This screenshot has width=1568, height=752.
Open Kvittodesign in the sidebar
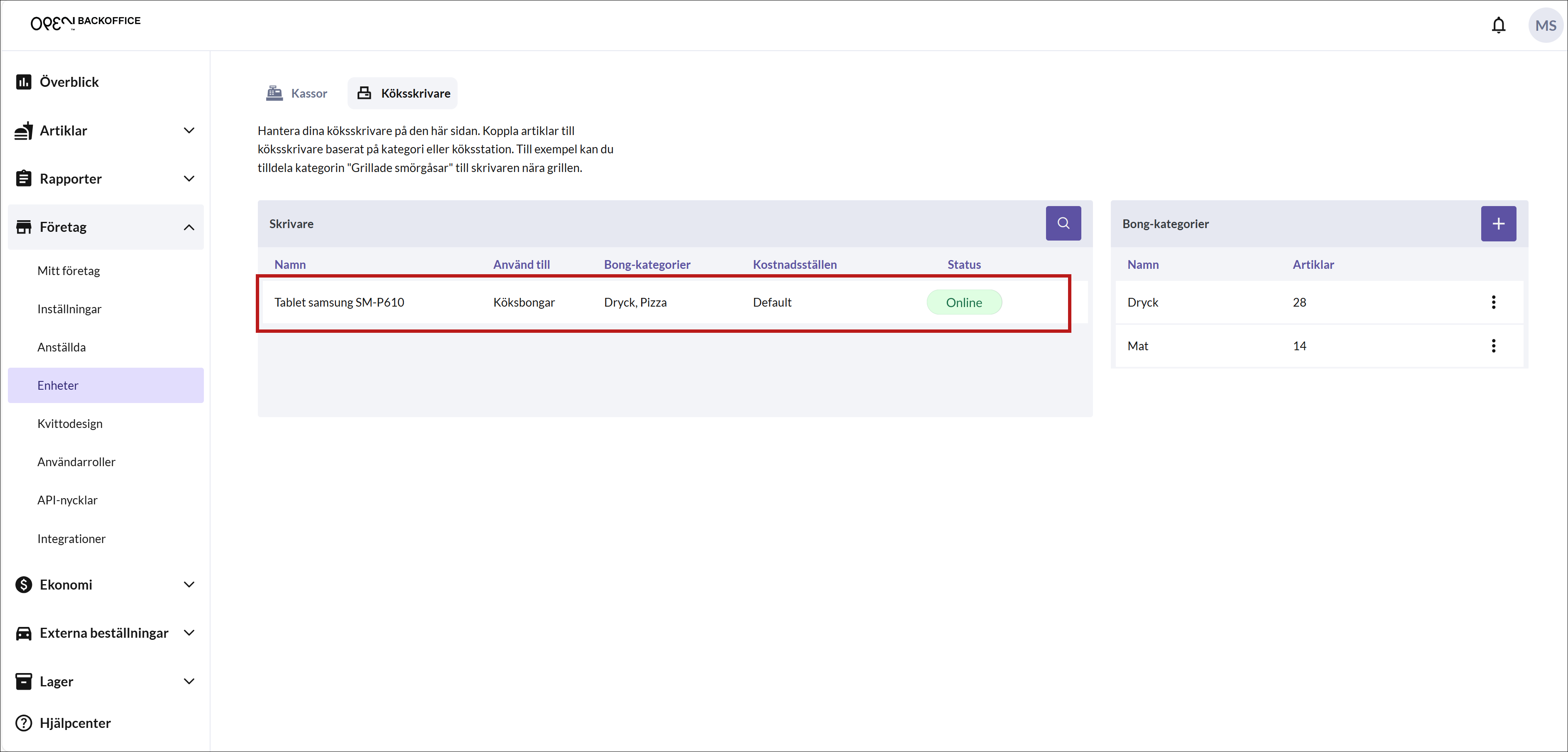pyautogui.click(x=70, y=424)
